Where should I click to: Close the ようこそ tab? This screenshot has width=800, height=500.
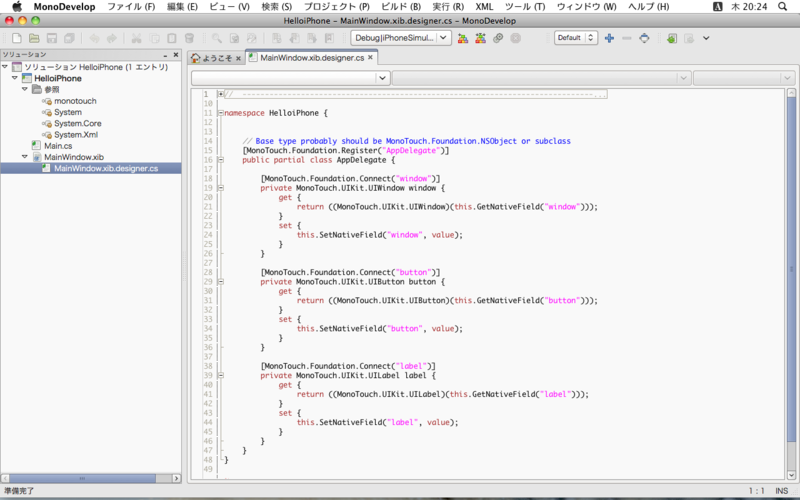point(238,59)
